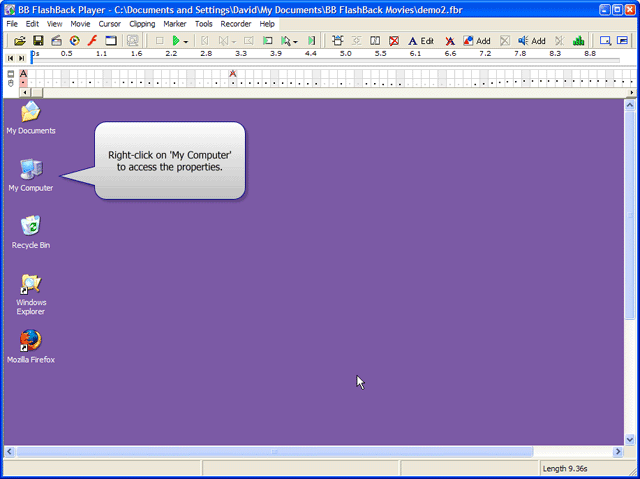Screen dimensions: 640x479
Task: Click the 8.8 time label on the timeline ruler
Action: 590,53
